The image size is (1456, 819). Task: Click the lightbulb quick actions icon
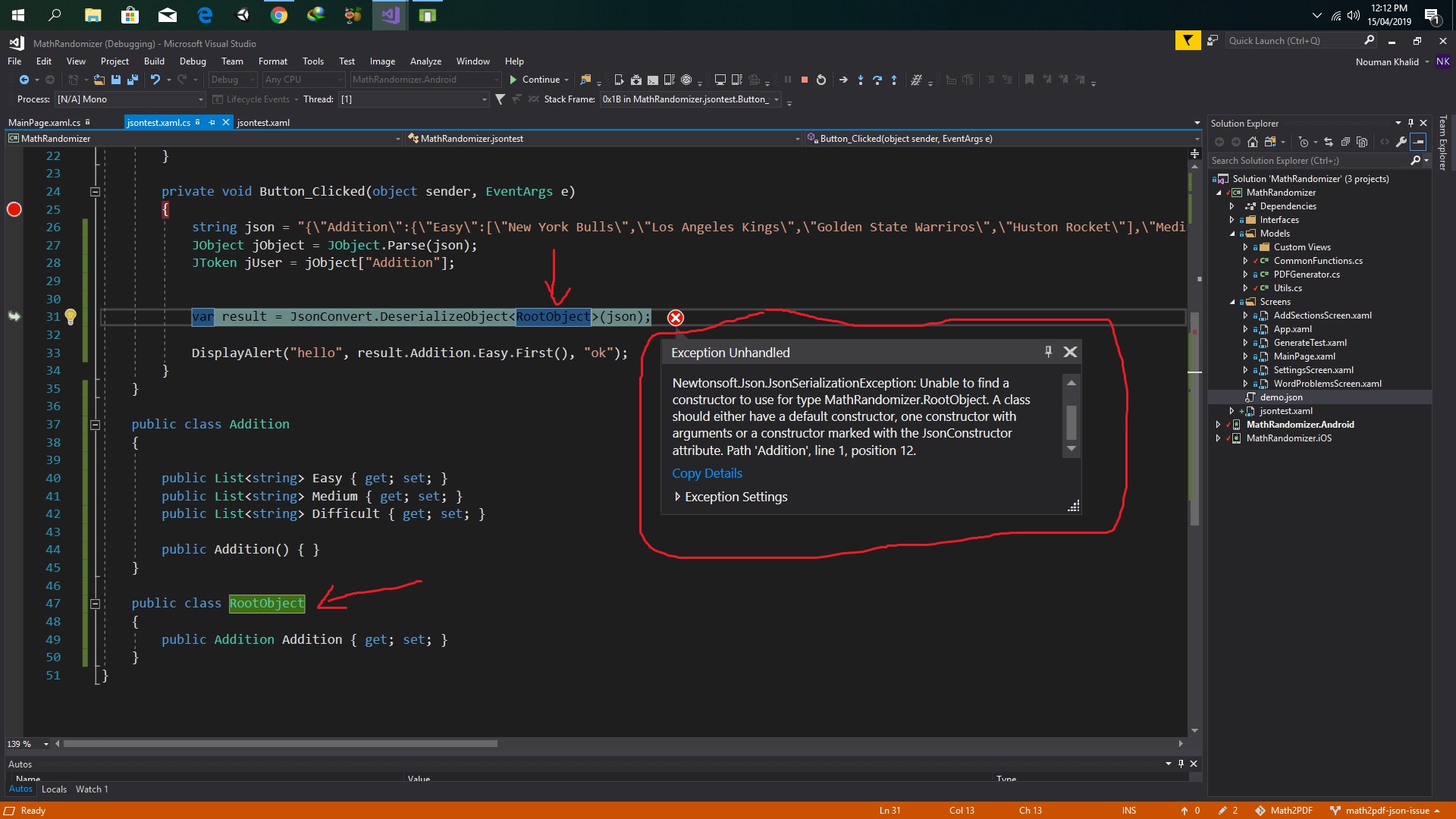pos(71,317)
